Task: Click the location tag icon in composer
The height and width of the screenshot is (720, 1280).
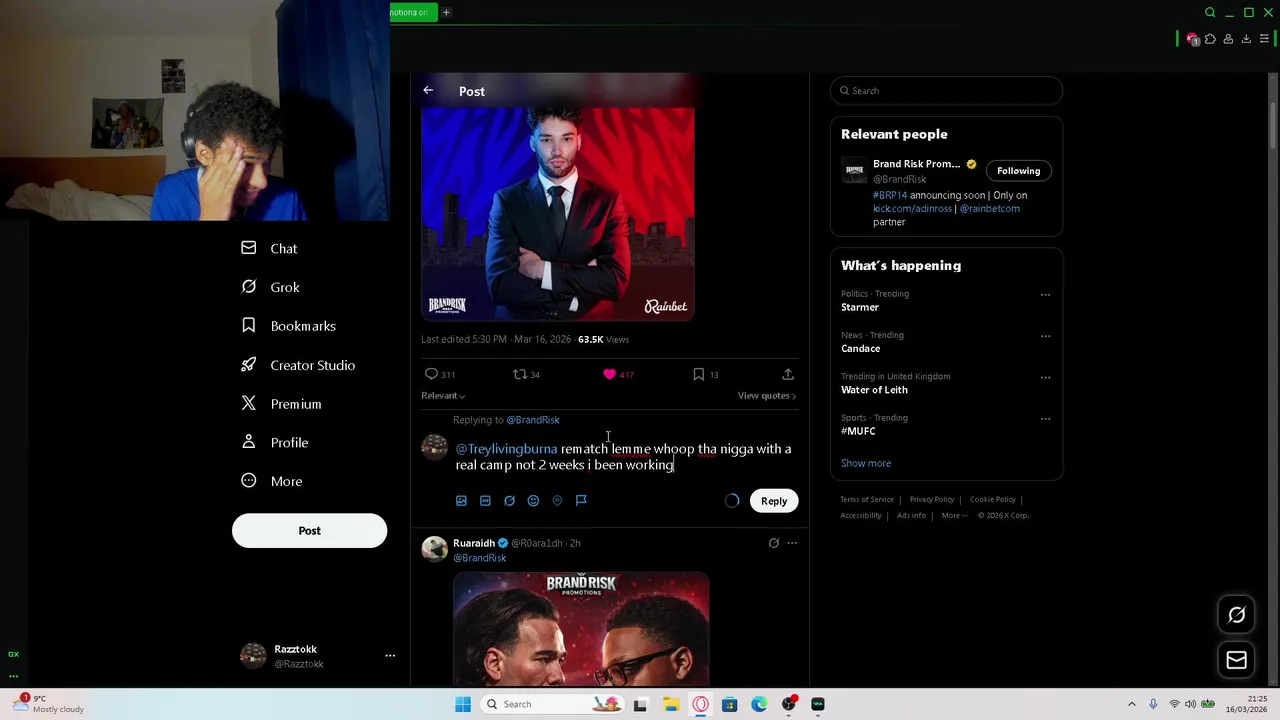Action: (557, 501)
